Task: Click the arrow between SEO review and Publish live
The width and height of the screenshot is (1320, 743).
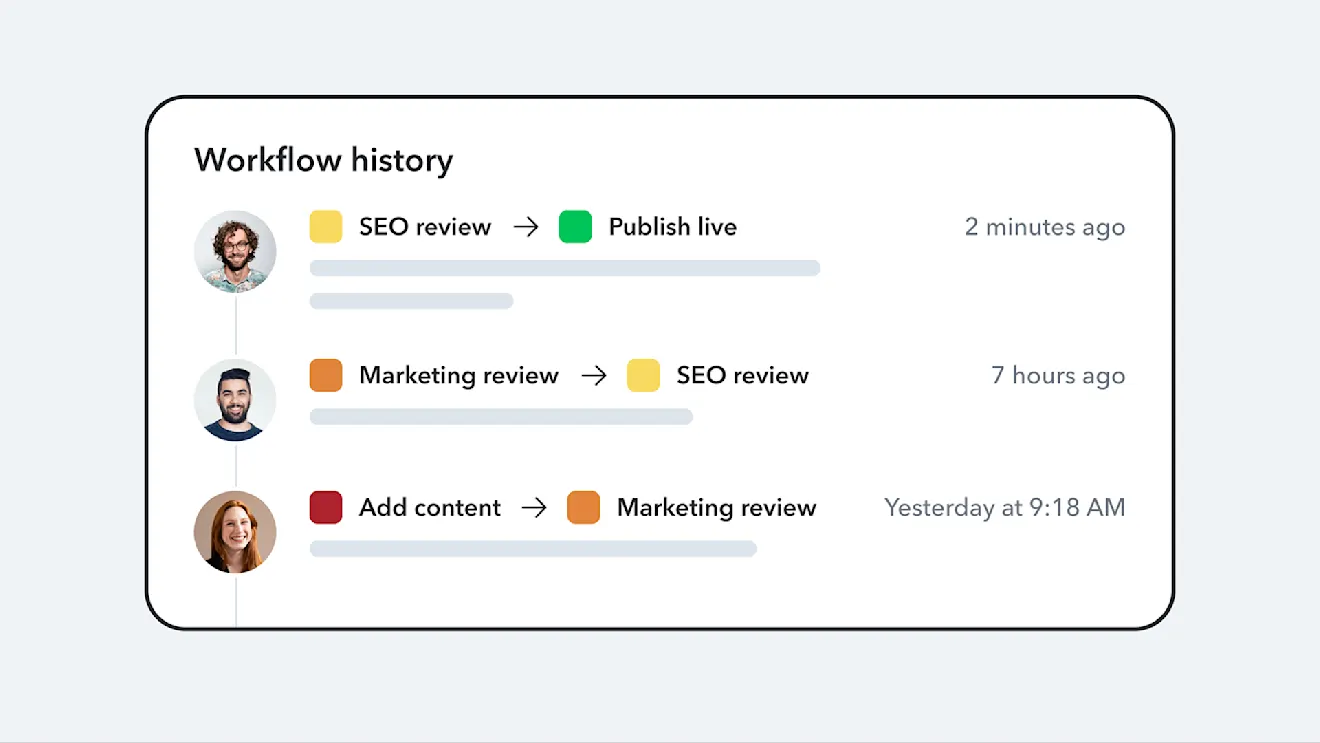Action: pos(526,227)
